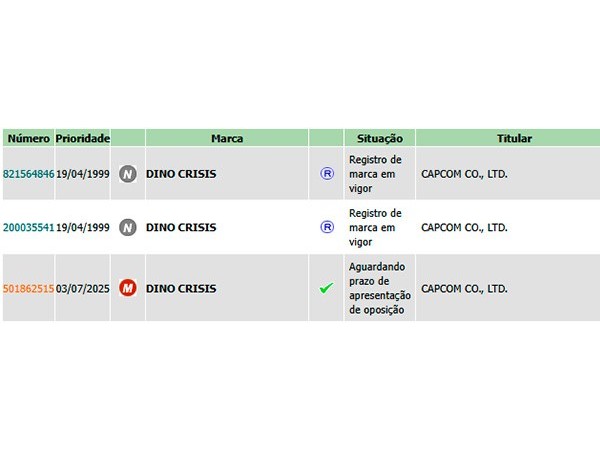Click the gray N icon for trademark 821564846
The width and height of the screenshot is (600, 450).
coord(127,174)
